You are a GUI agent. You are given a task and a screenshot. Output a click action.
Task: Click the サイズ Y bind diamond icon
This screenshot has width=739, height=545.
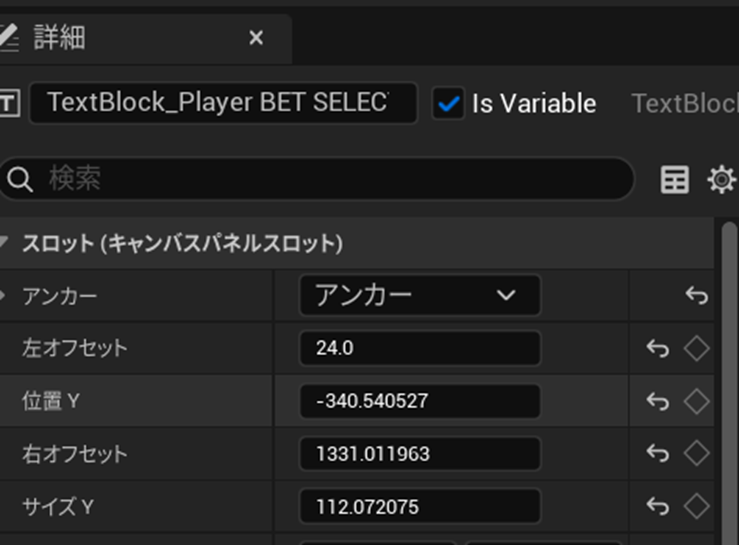tap(696, 506)
